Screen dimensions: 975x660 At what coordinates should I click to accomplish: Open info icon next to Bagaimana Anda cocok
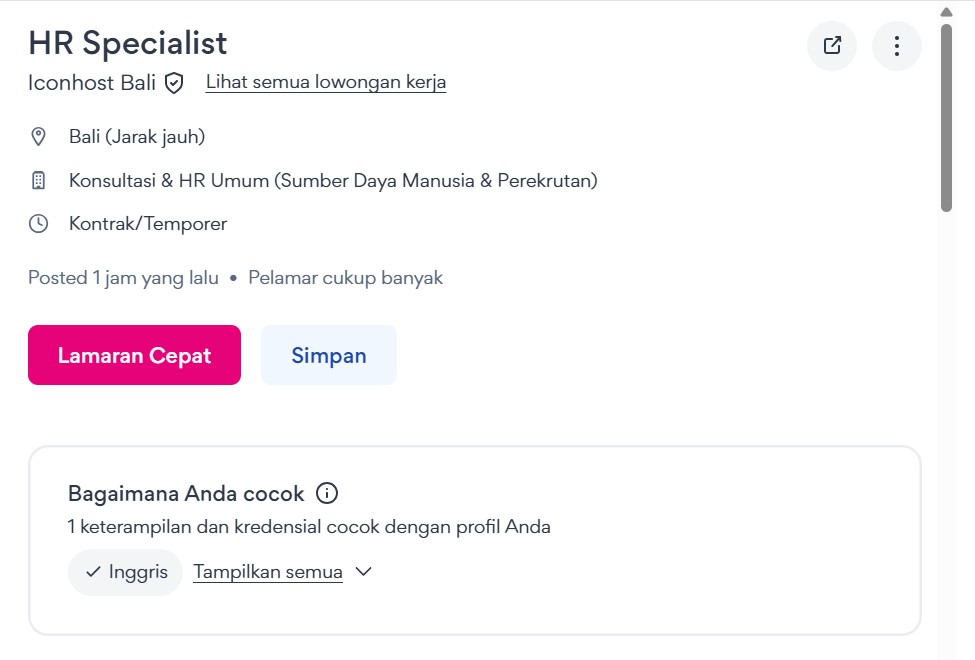click(327, 493)
